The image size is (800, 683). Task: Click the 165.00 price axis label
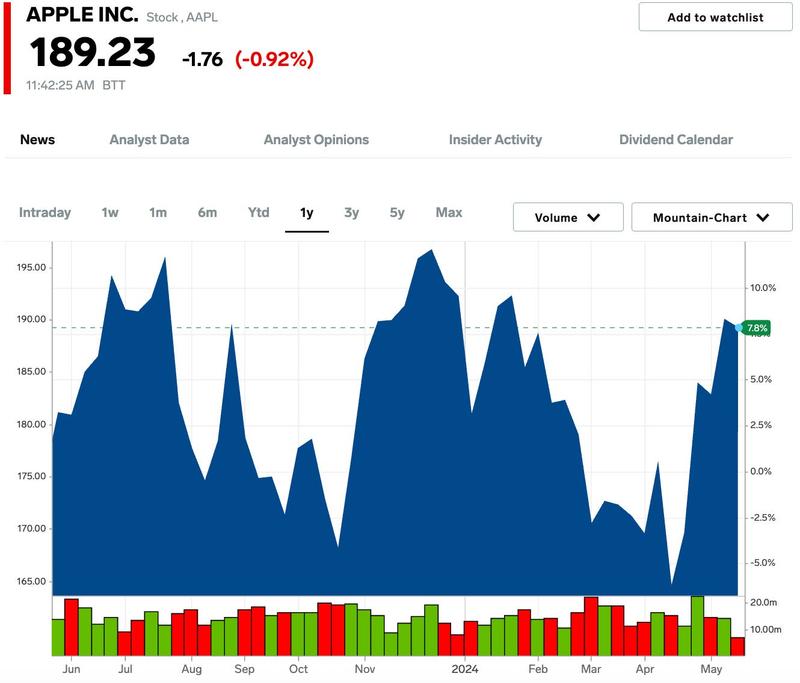coord(31,581)
